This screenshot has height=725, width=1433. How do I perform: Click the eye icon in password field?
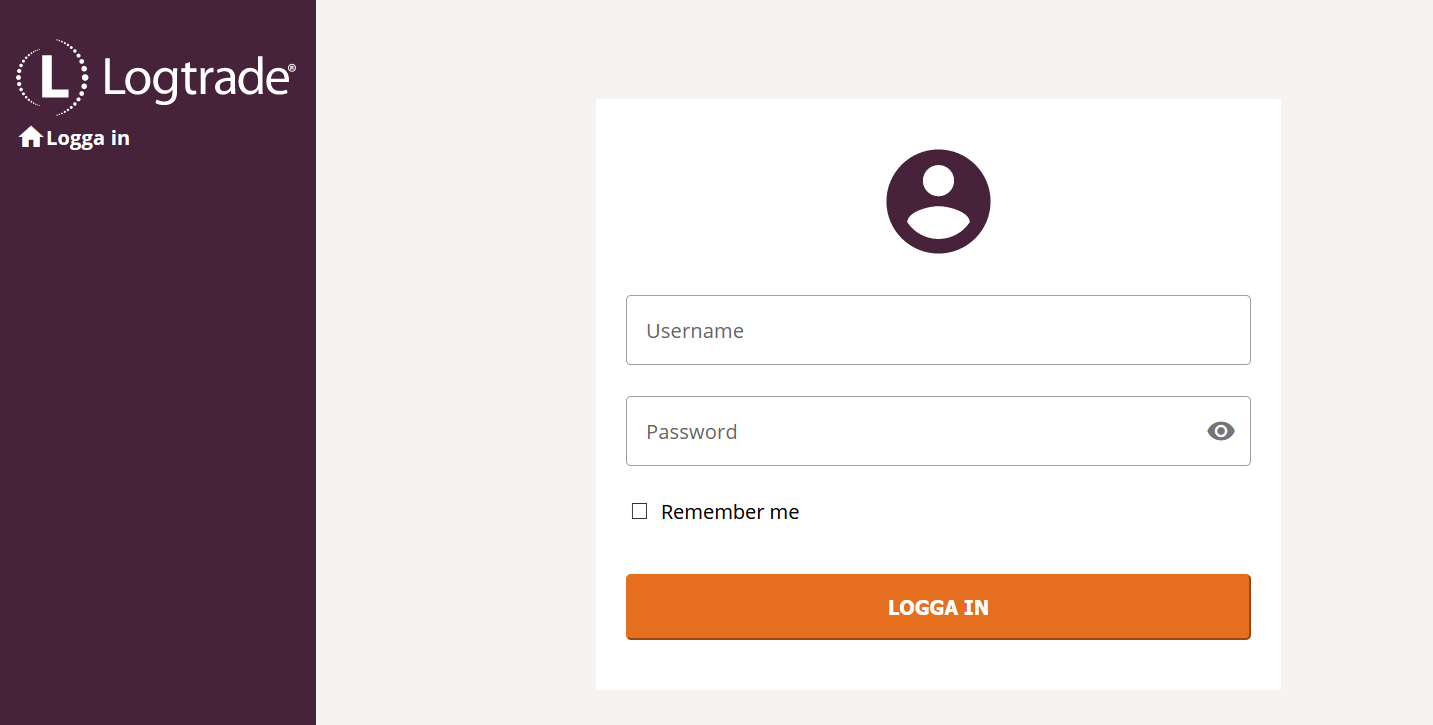[x=1220, y=431]
